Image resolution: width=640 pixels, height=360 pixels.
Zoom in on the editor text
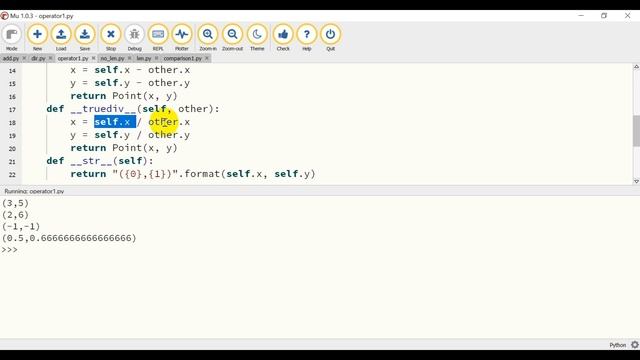click(208, 37)
